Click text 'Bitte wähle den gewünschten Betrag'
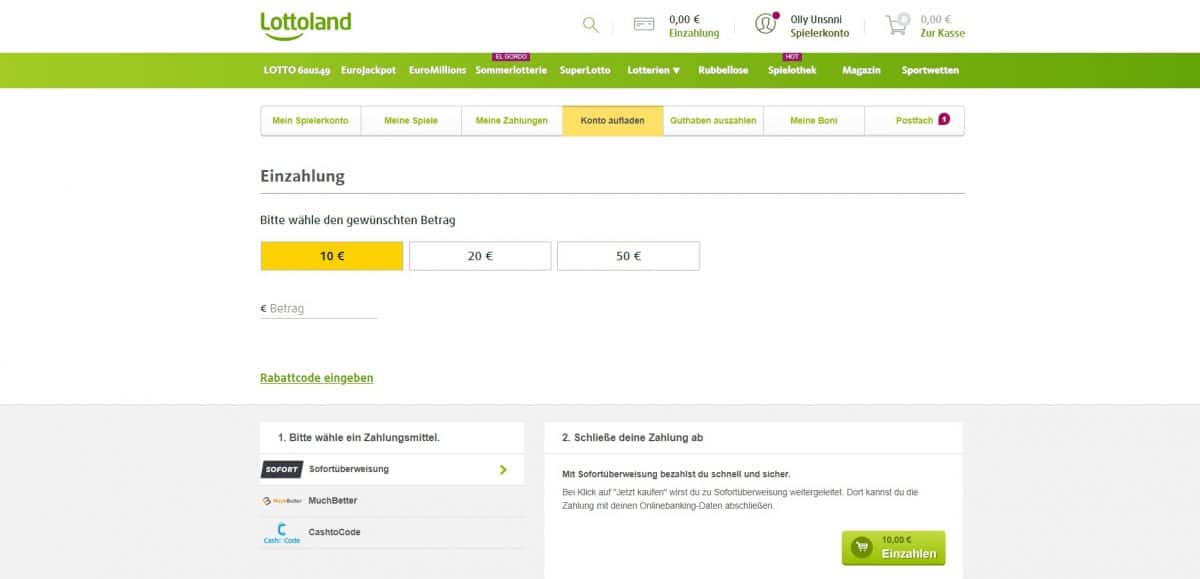Screen dimensions: 1200x579 357,220
